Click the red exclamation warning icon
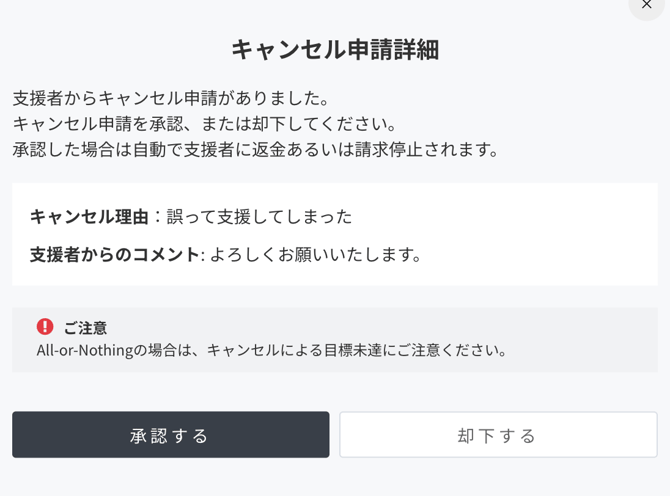The width and height of the screenshot is (670, 496). coord(45,327)
